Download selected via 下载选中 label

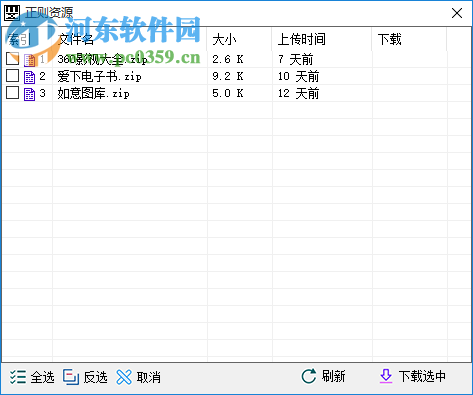tap(422, 376)
